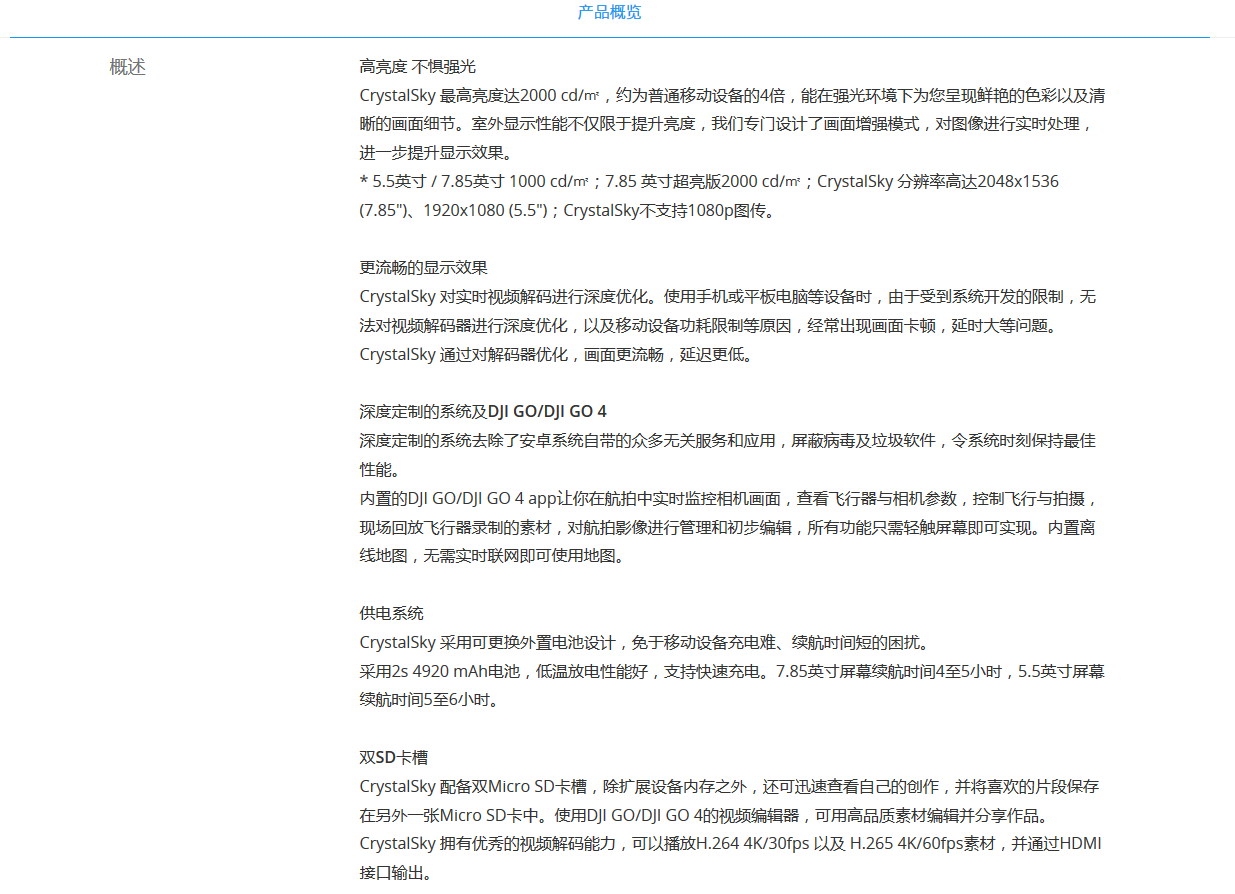1235x894 pixels.
Task: Click the line starting "在另外一张Micro SD卡中"
Action: tap(703, 815)
